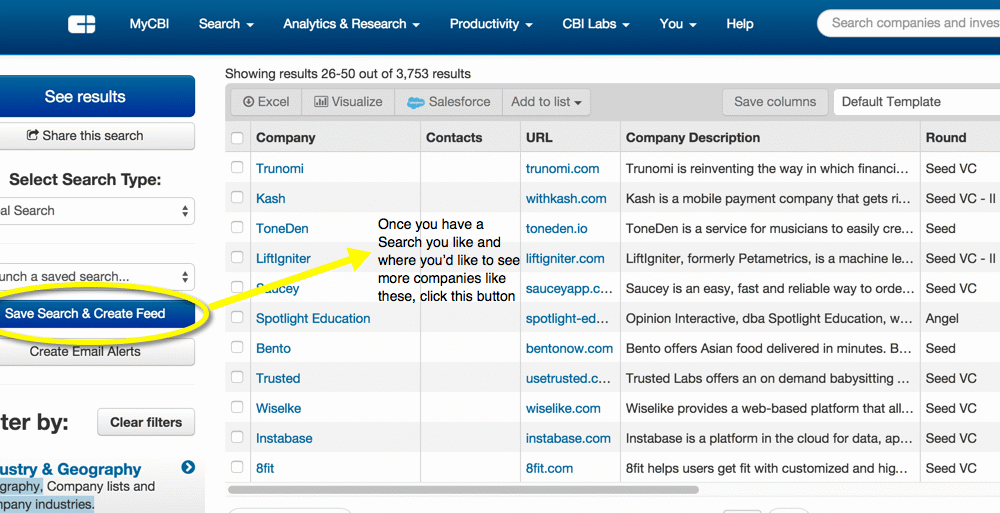The image size is (1000, 513).
Task: Click the CB Insights logo icon
Action: tap(82, 24)
